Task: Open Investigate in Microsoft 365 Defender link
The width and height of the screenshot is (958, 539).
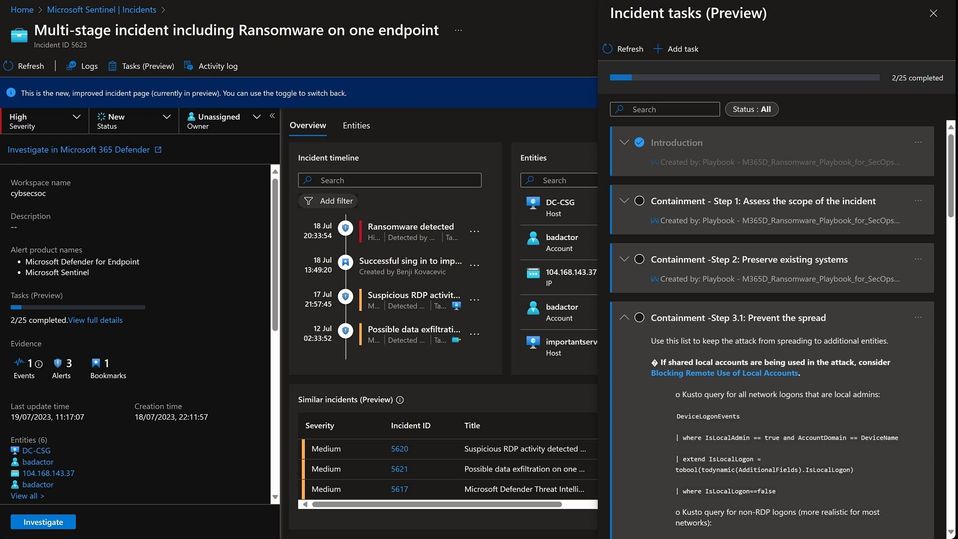Action: click(79, 150)
